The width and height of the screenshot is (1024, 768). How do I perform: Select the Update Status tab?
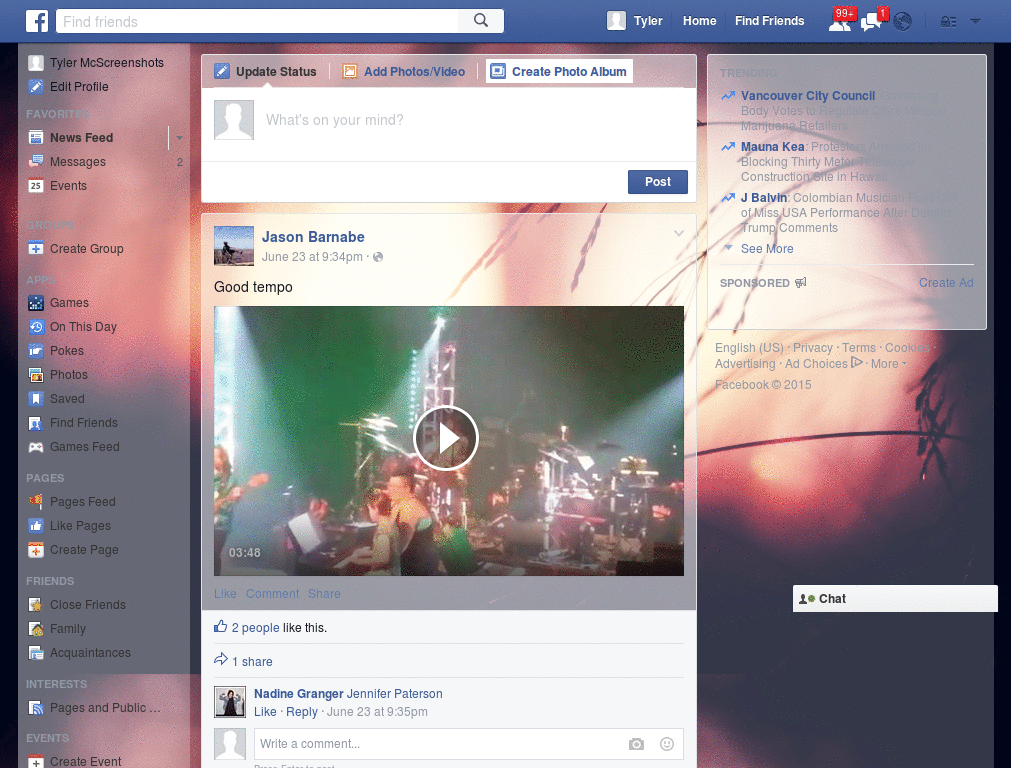coord(266,71)
